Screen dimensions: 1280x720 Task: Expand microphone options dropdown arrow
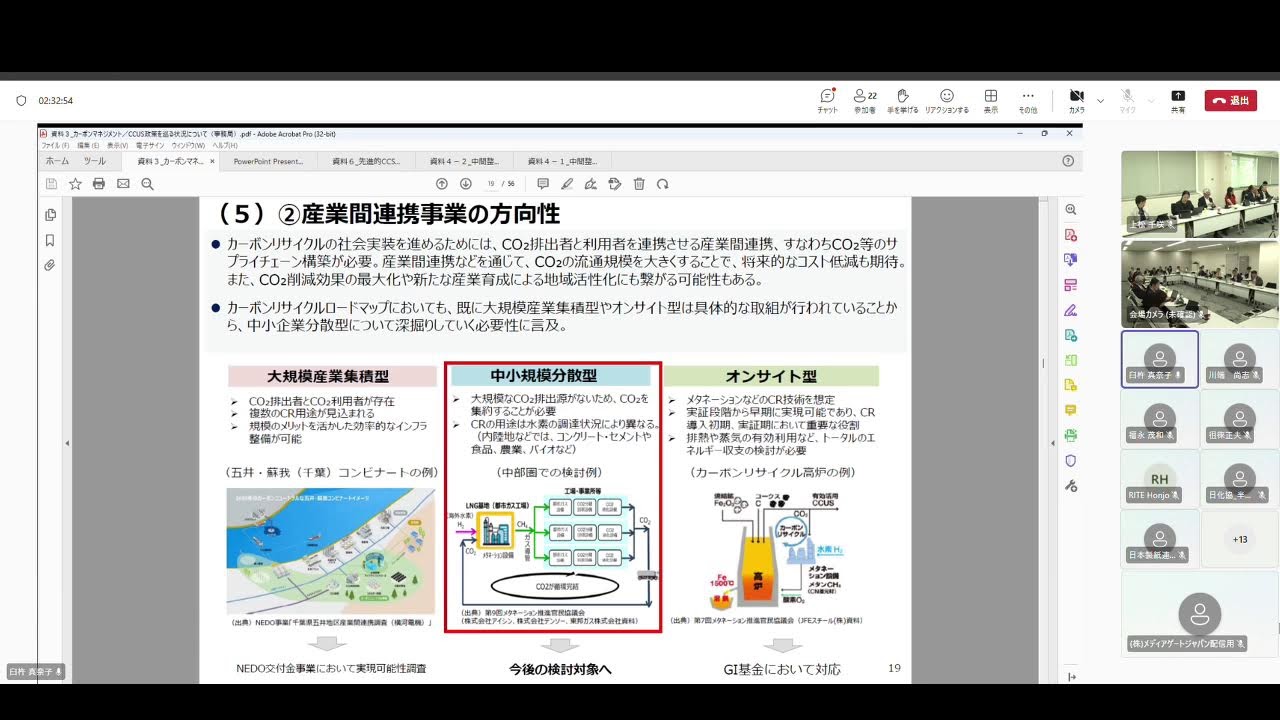tap(1150, 100)
